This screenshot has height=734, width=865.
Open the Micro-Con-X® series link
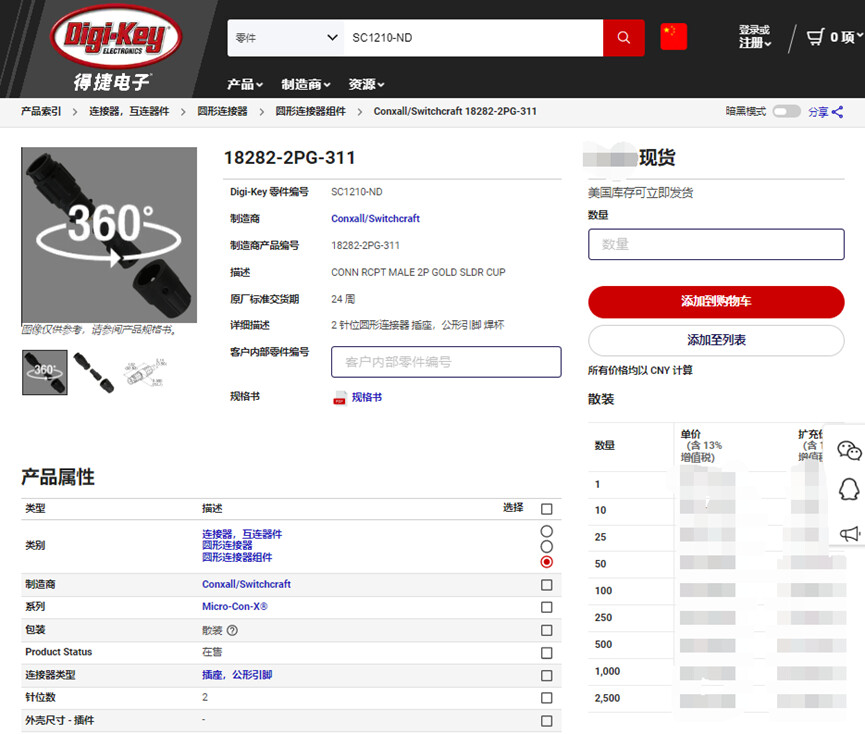coord(234,607)
